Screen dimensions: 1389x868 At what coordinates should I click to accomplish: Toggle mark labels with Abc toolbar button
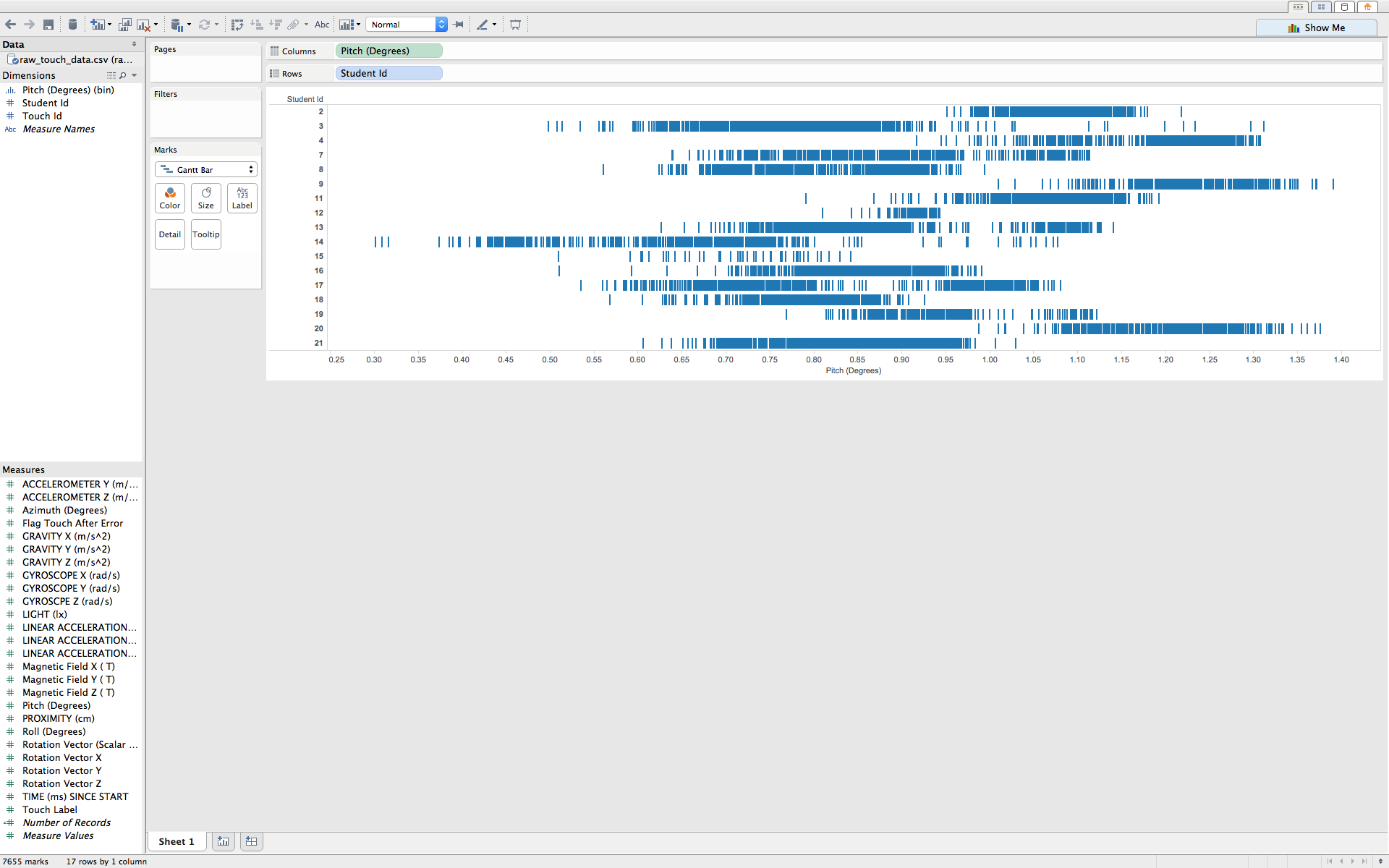(322, 25)
